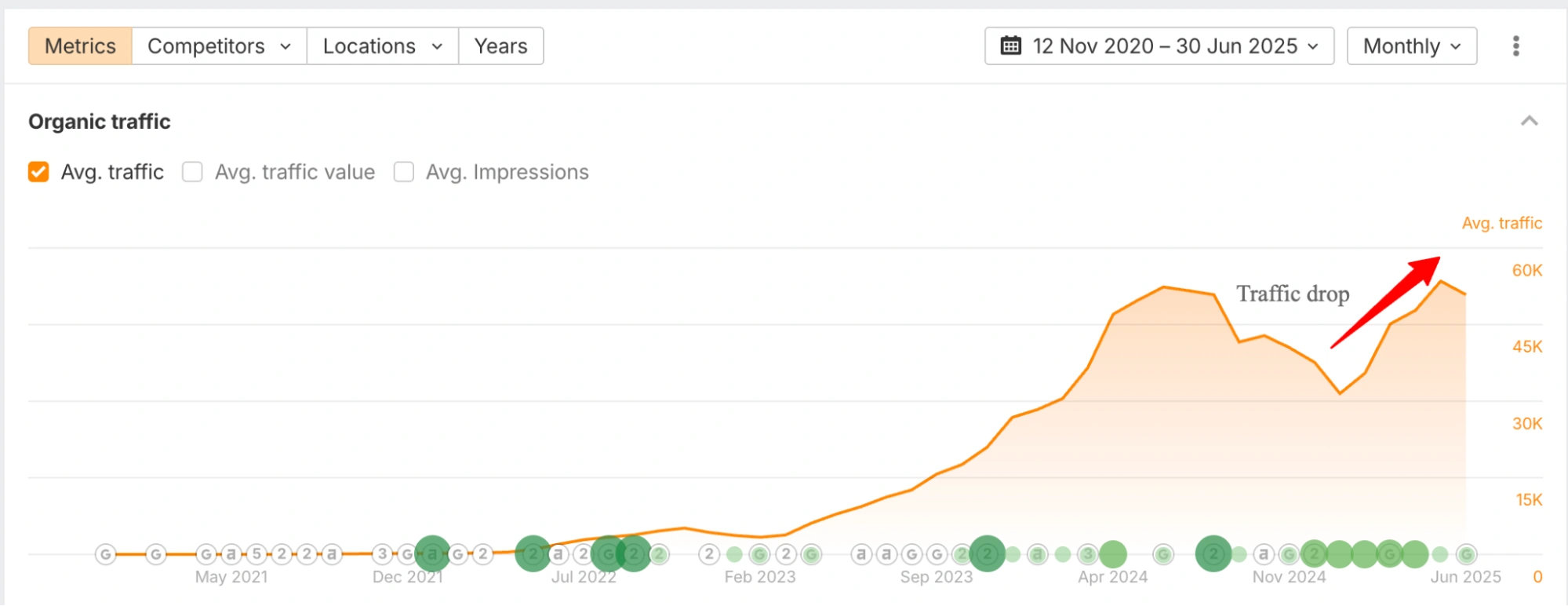Screen dimensions: 1568x606
Task: Switch to the Metrics tab
Action: pos(80,46)
